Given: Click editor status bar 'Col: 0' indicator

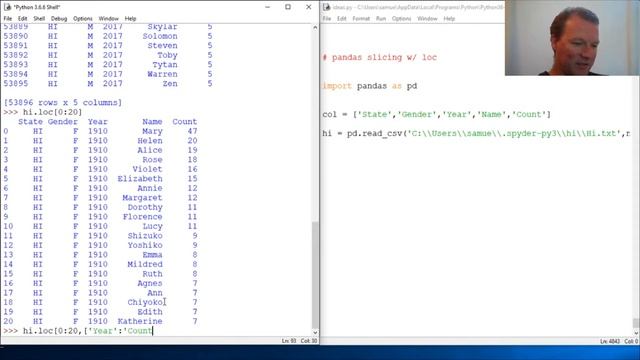Looking at the screenshot, I should (x=631, y=341).
